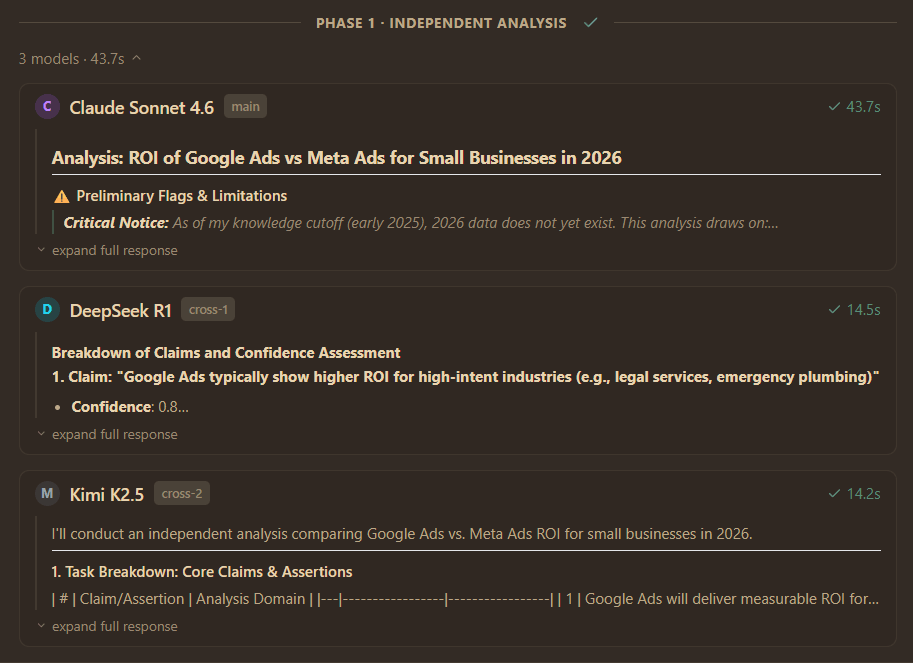
Task: Open Claude's expand full response link
Action: (113, 250)
